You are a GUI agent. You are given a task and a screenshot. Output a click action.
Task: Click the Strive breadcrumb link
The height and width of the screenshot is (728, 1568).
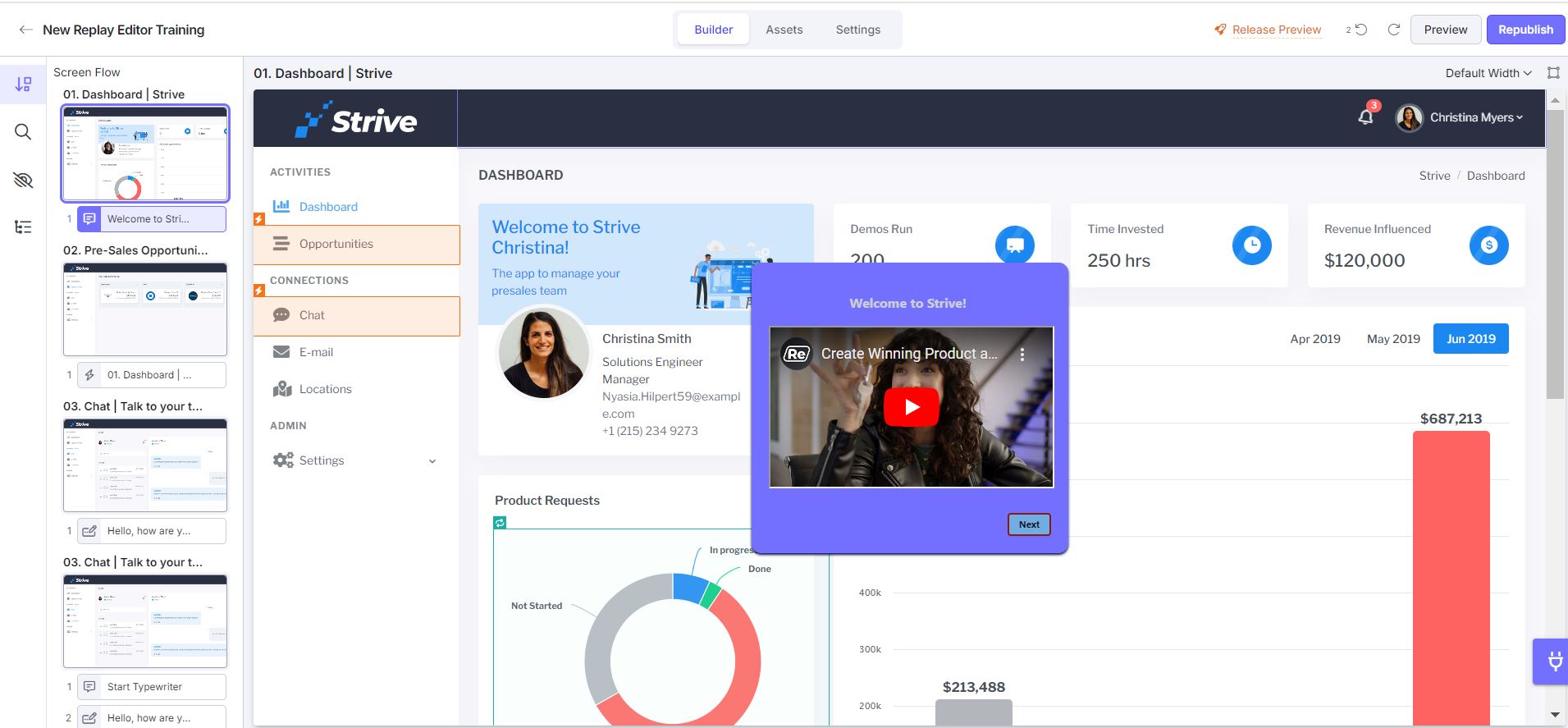point(1434,176)
